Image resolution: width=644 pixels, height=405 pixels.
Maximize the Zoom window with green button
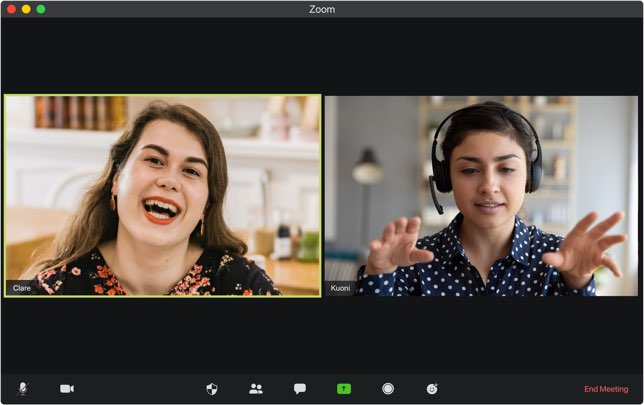(x=41, y=9)
